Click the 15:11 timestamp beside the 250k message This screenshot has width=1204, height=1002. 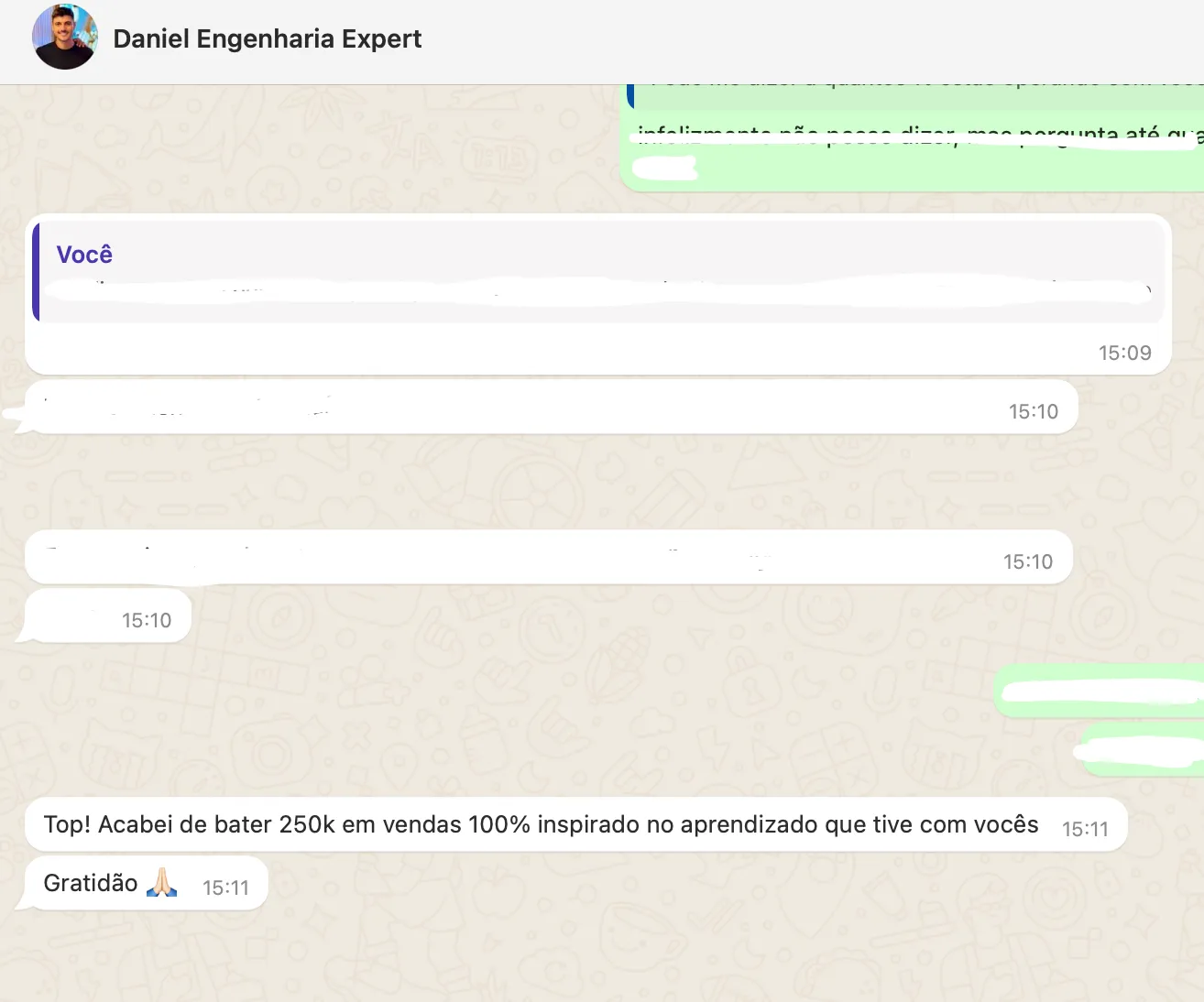1085,829
